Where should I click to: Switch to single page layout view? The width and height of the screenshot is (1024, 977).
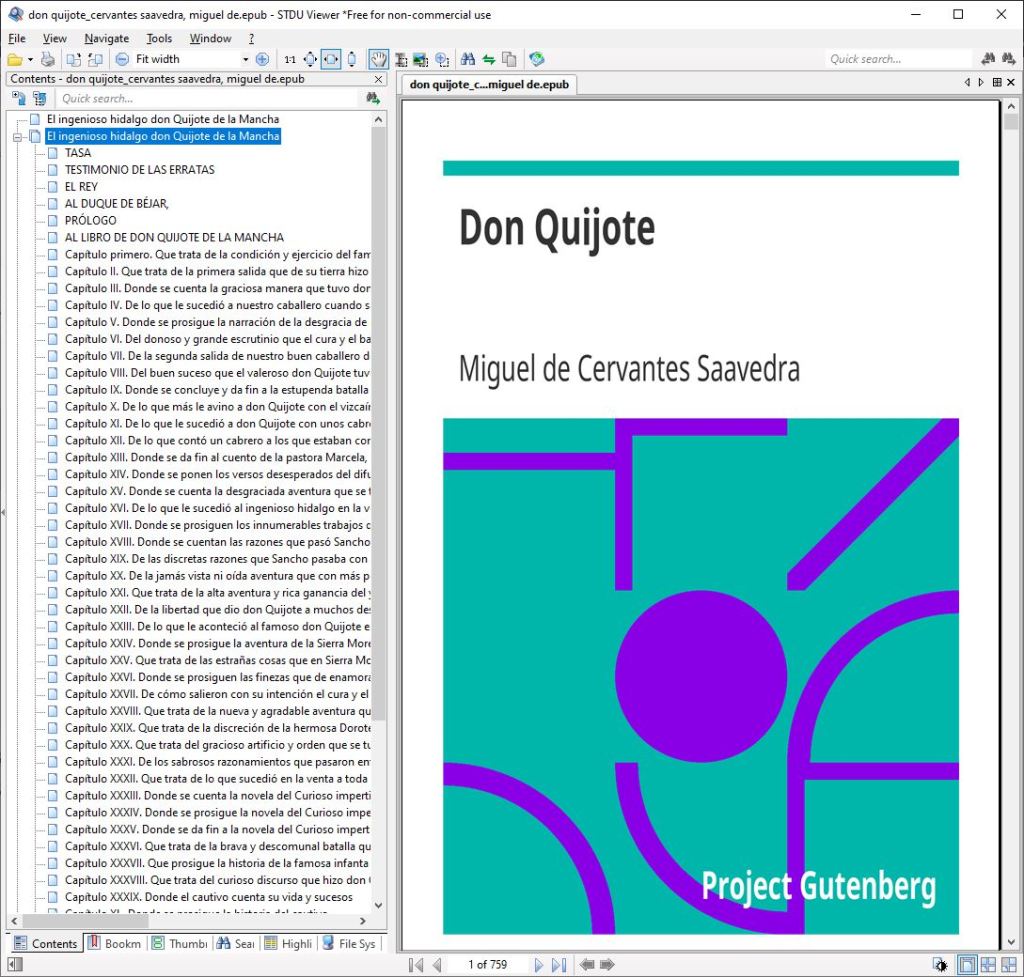coord(967,965)
